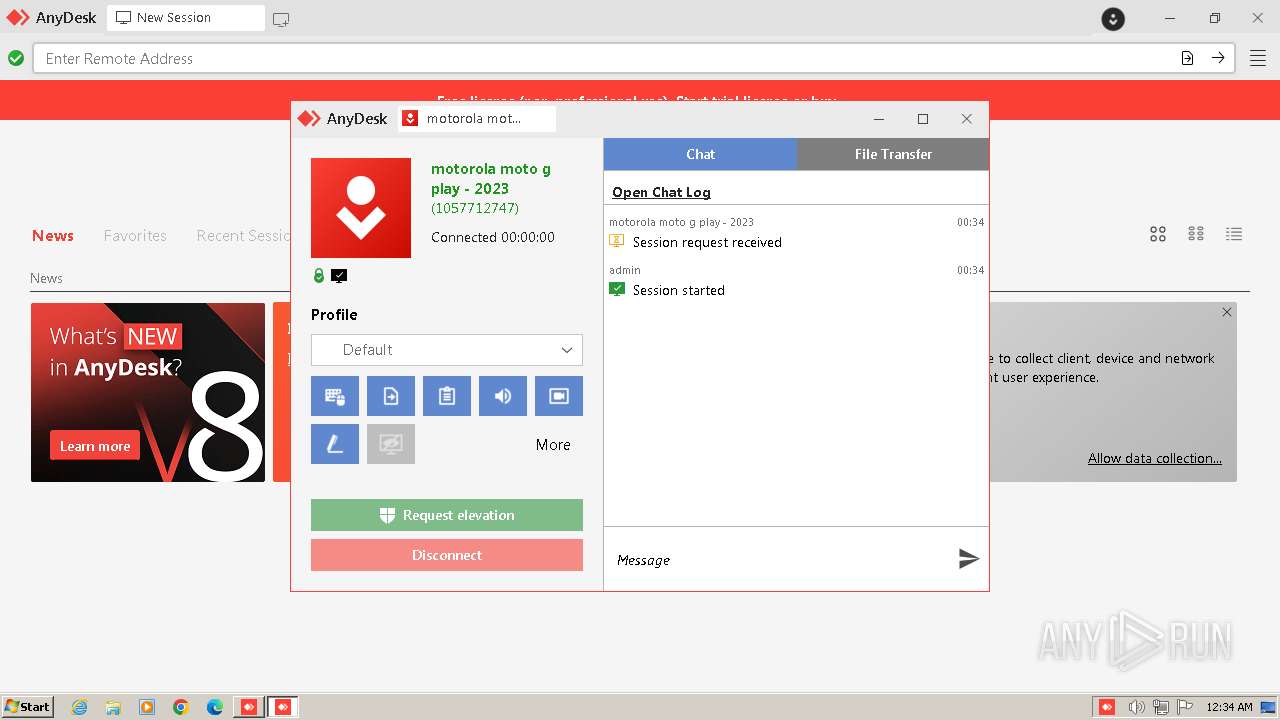The width and height of the screenshot is (1280, 720).
Task: Click volume icon in system tray
Action: tap(1136, 707)
